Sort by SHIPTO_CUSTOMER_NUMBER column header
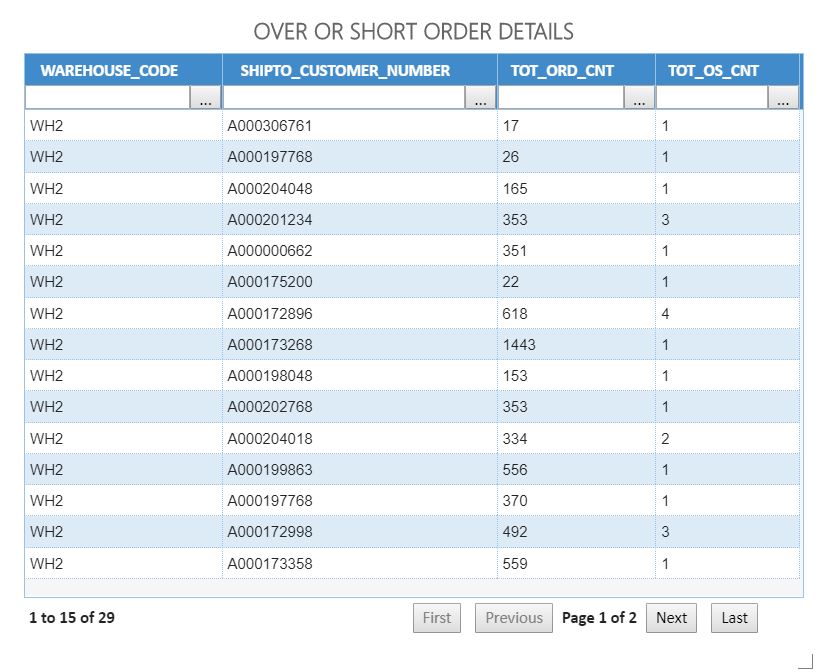The height and width of the screenshot is (672, 826). pos(345,70)
